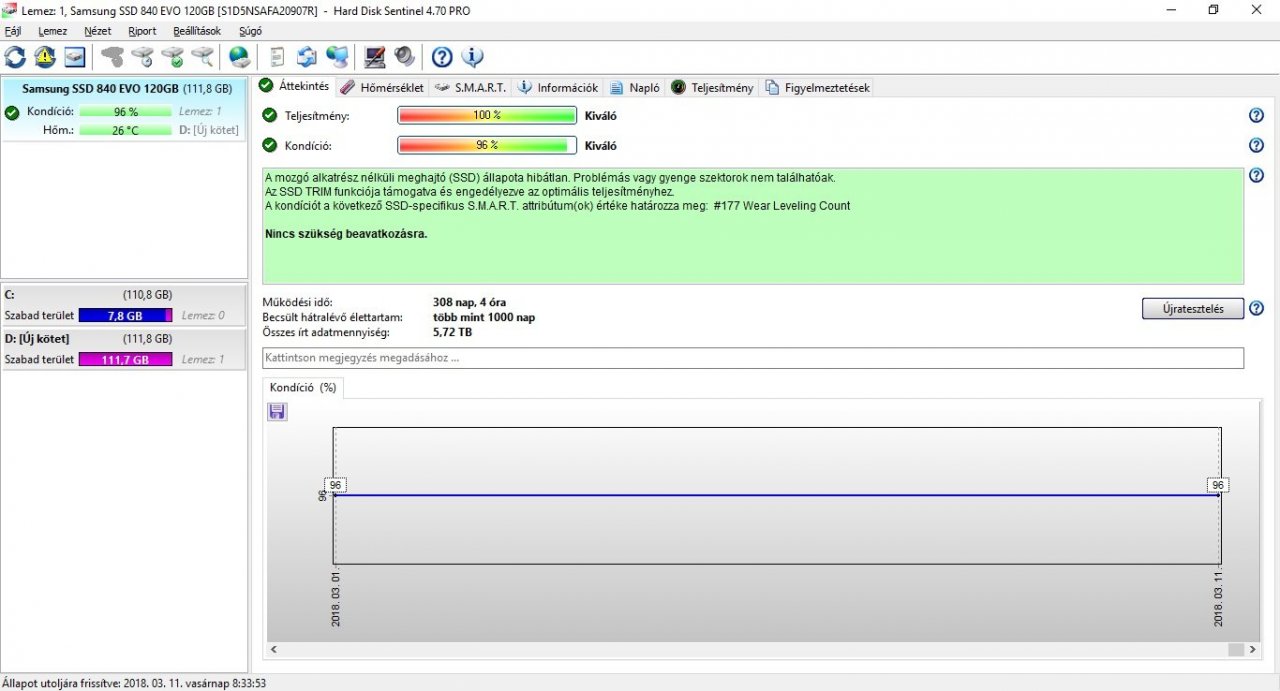Open the Beállítások menu

click(197, 31)
